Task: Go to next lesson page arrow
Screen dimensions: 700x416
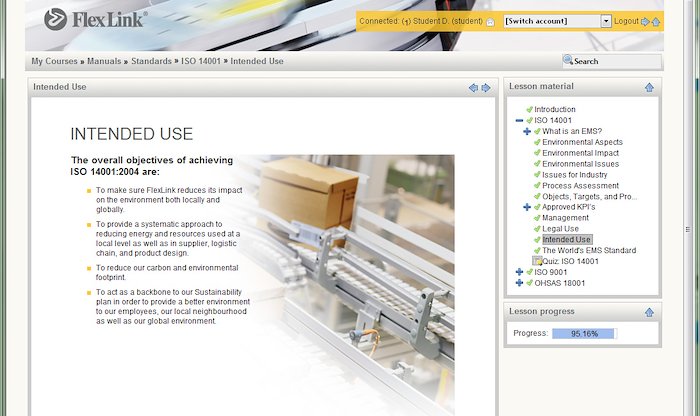Action: pyautogui.click(x=486, y=88)
